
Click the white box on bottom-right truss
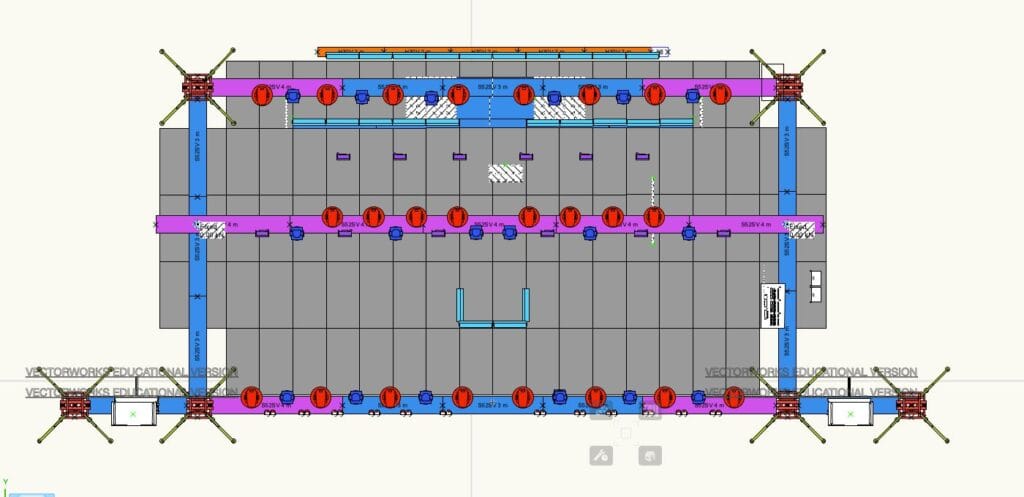click(849, 411)
